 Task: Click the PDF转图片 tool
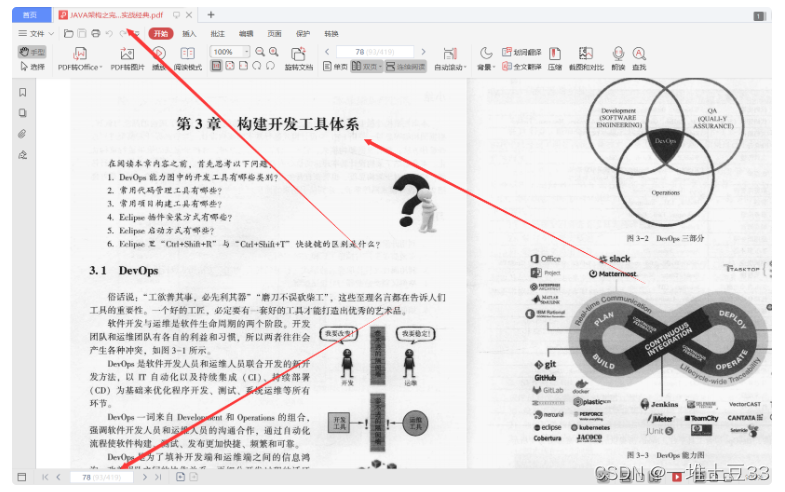point(127,59)
